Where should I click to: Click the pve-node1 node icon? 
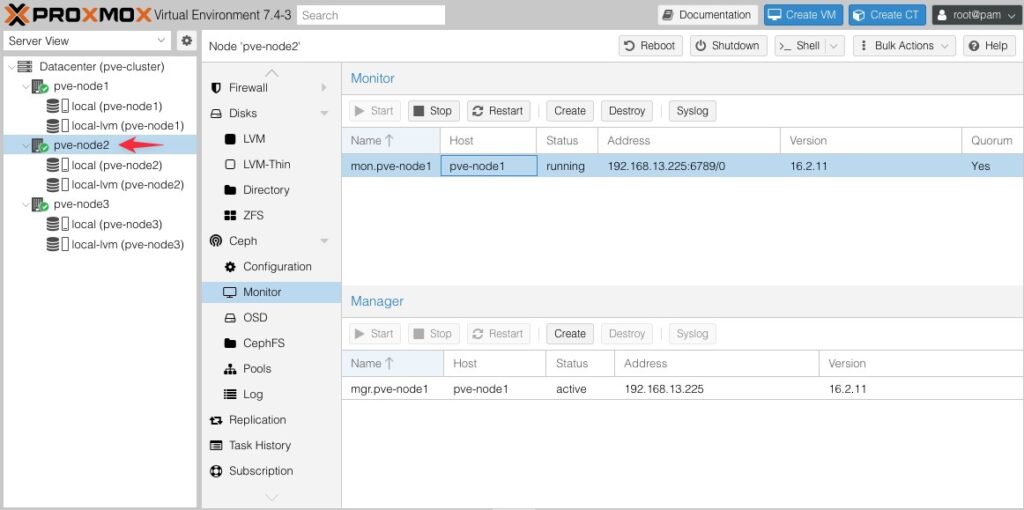(x=40, y=86)
